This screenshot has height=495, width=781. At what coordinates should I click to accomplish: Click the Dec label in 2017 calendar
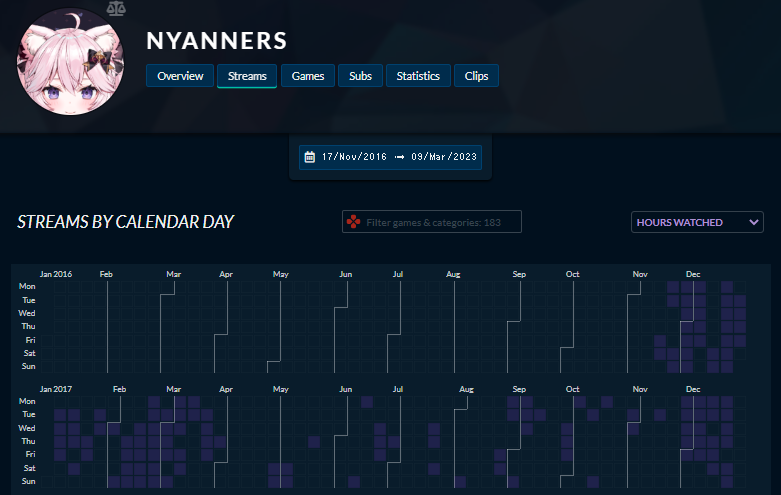coord(693,389)
